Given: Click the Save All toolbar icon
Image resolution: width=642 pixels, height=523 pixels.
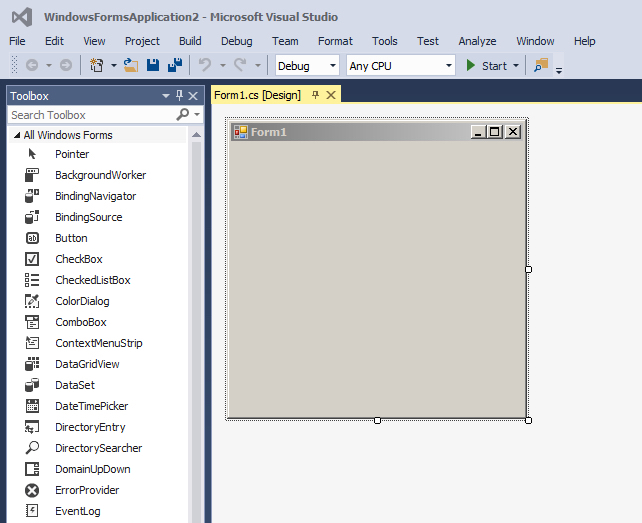Looking at the screenshot, I should click(174, 65).
